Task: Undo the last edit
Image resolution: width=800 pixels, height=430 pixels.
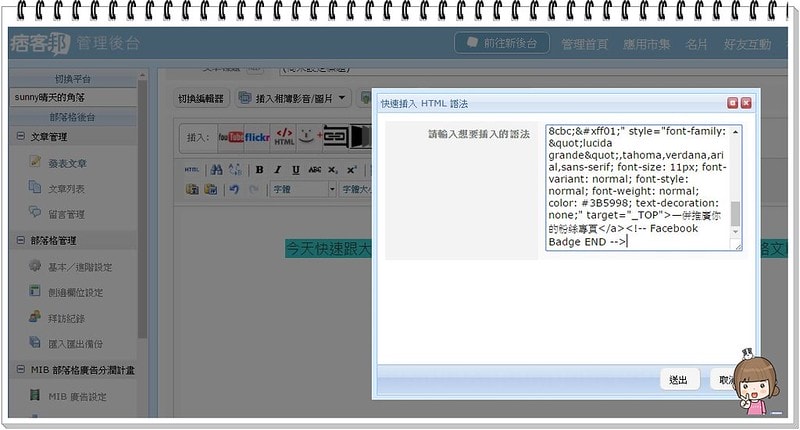Action: (235, 189)
